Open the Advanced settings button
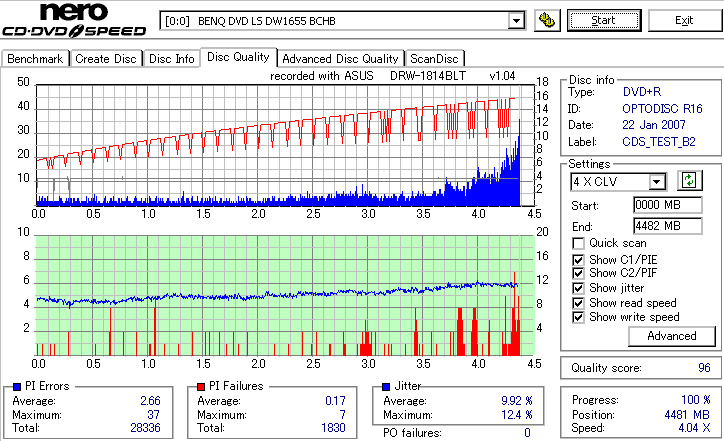 click(672, 336)
